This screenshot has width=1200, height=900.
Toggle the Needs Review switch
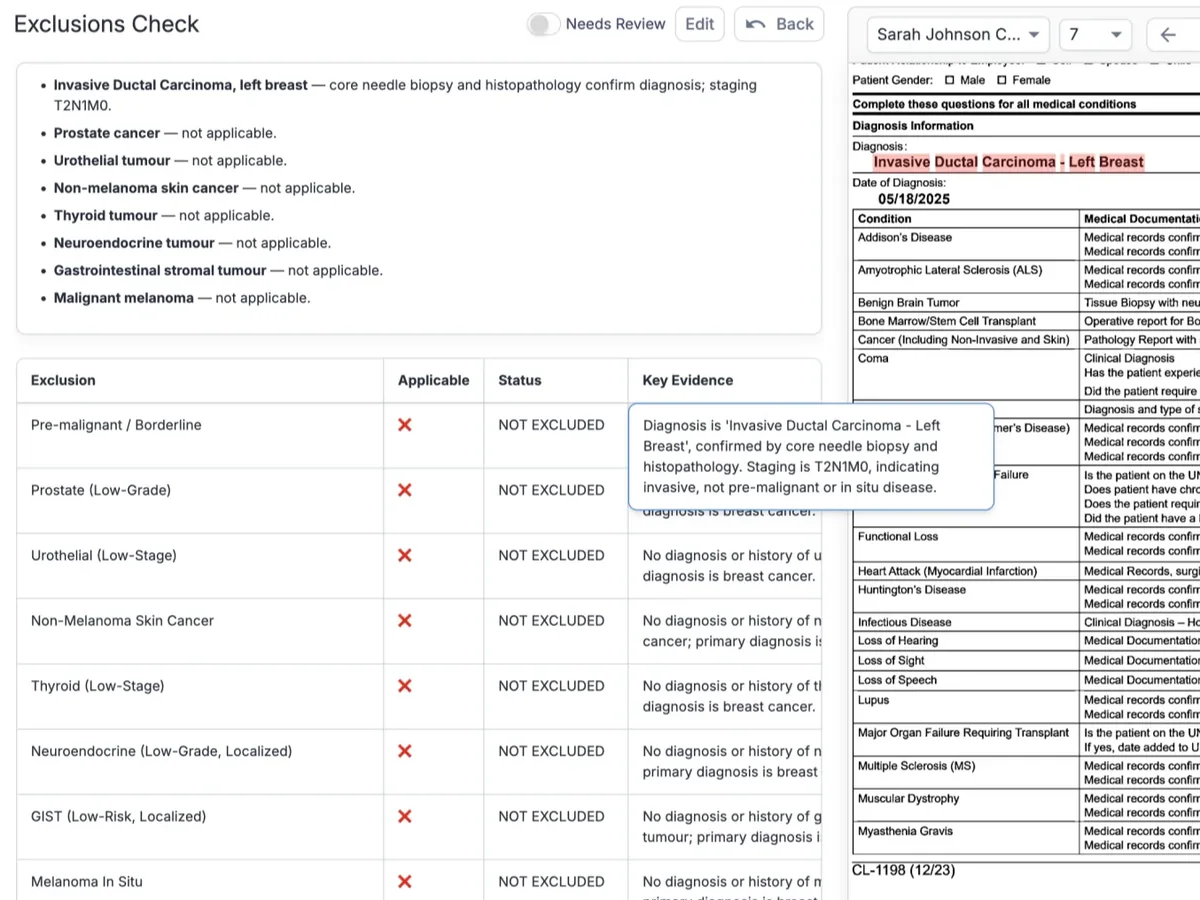point(543,24)
